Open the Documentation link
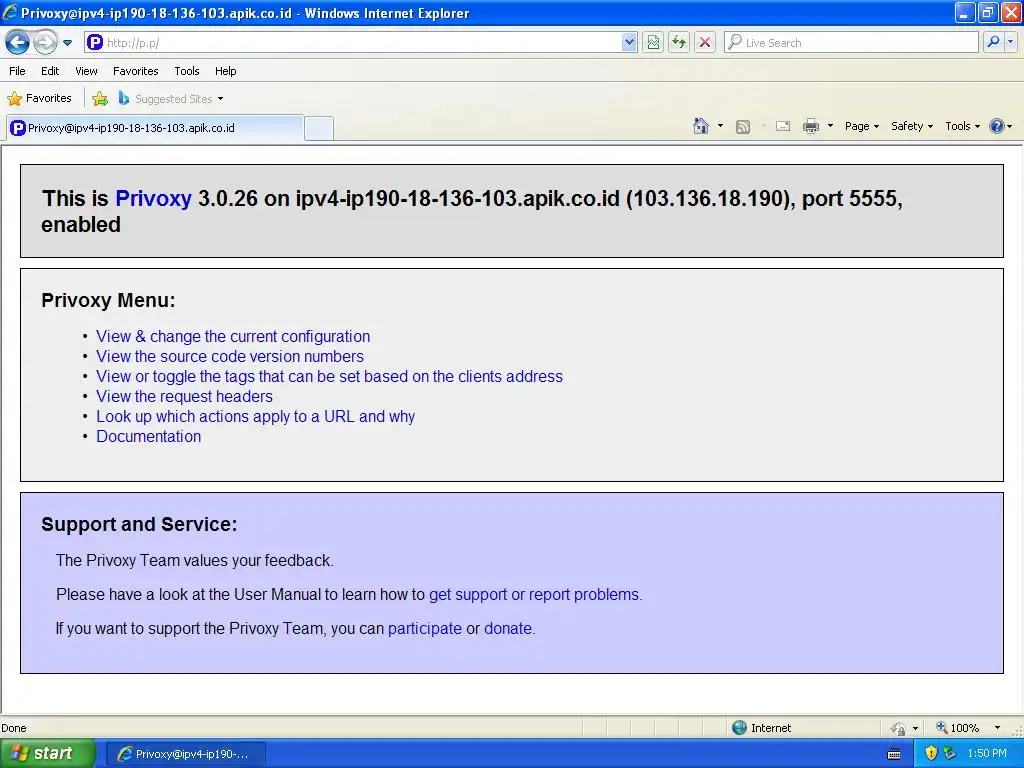Screen dimensions: 1024x768 pyautogui.click(x=149, y=436)
